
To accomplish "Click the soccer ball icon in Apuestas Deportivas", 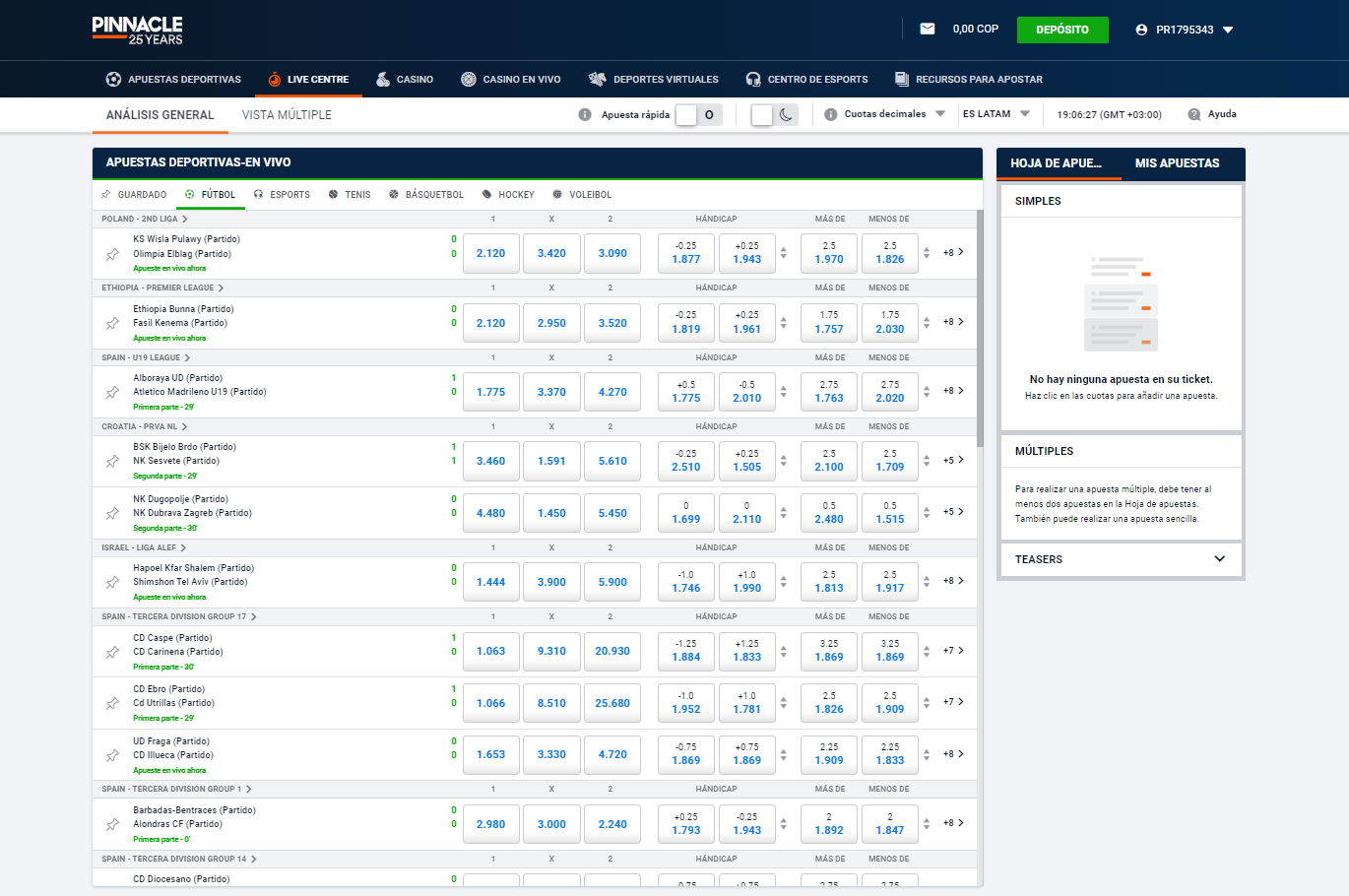I will pyautogui.click(x=113, y=79).
